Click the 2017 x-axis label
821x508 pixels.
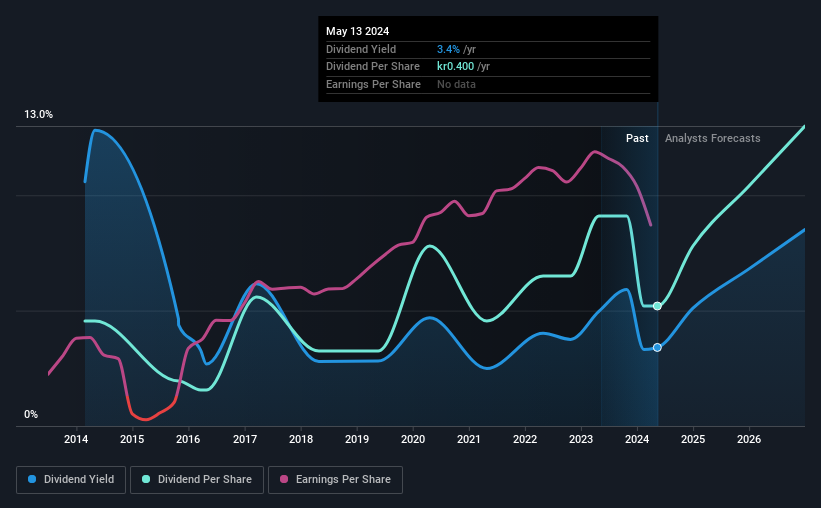tap(245, 439)
